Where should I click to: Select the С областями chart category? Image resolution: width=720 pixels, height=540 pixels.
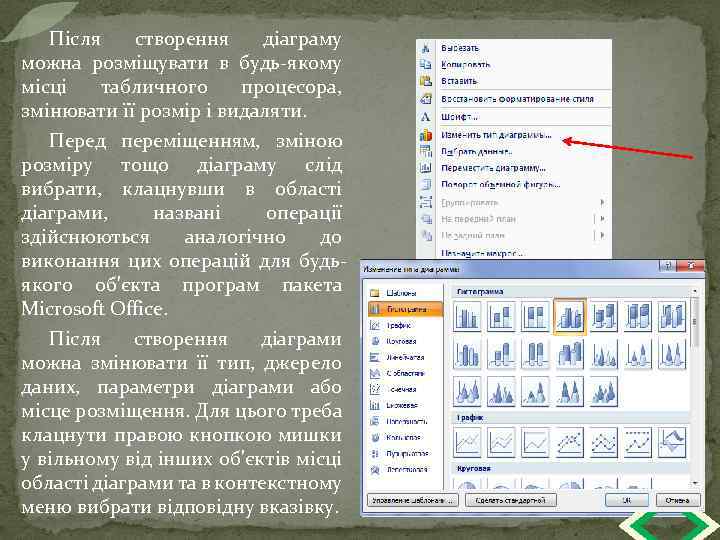pyautogui.click(x=405, y=373)
